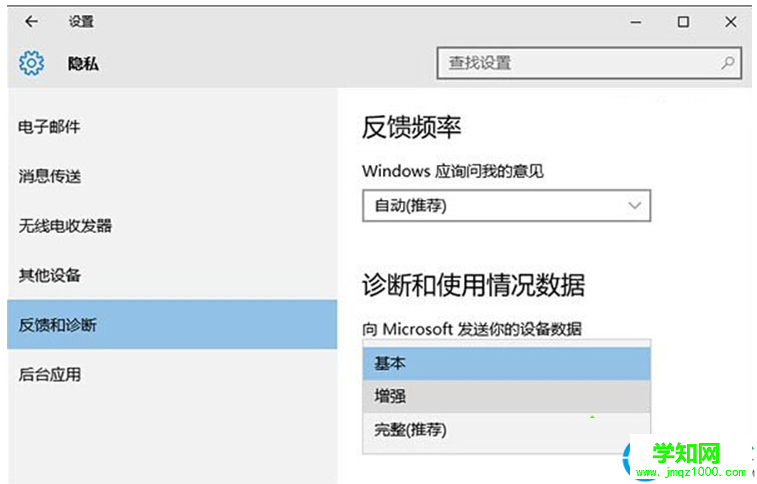Click the chevron arrow on feedback dropdown
Screen dimensions: 757x484
click(634, 205)
